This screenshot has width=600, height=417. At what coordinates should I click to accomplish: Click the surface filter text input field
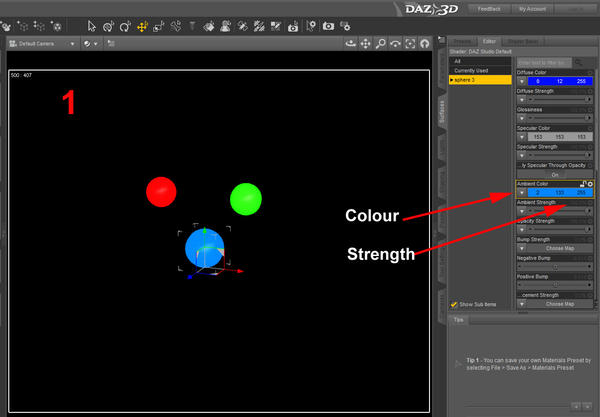click(x=544, y=62)
